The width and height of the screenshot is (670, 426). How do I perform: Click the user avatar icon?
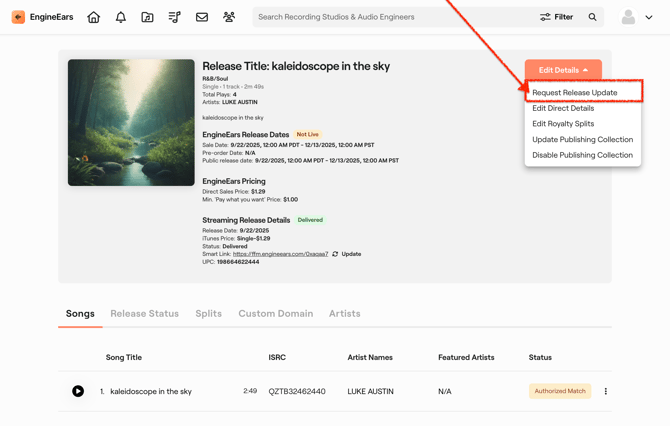(x=628, y=17)
